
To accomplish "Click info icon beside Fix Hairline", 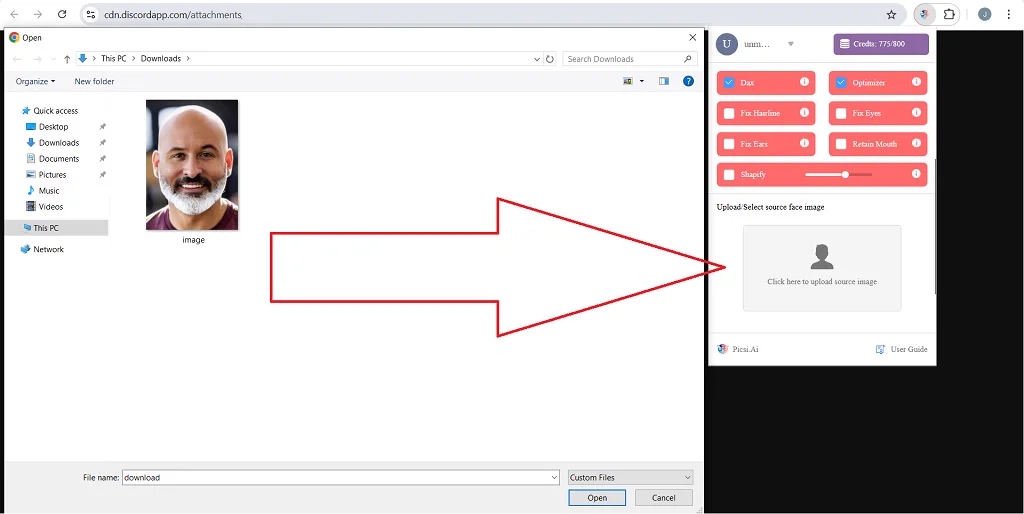I will 804,113.
